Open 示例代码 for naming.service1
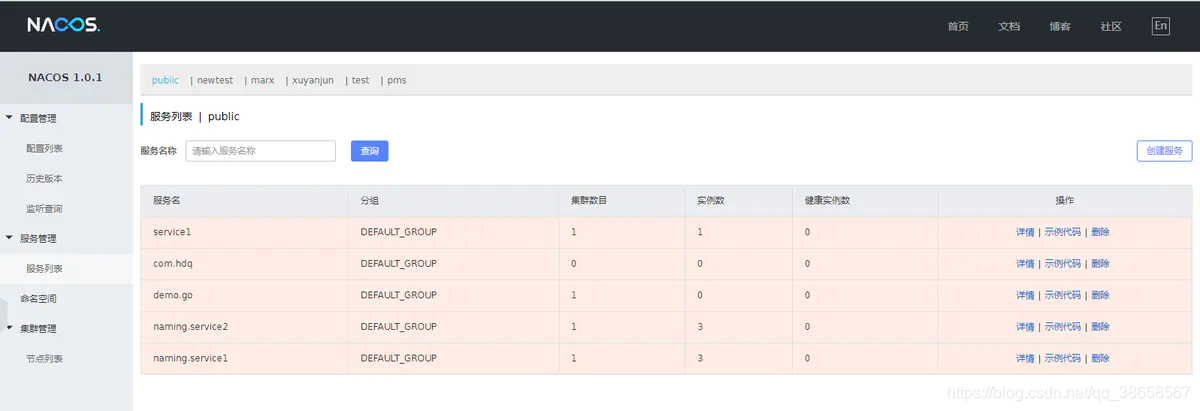The image size is (1200, 411). 1063,358
